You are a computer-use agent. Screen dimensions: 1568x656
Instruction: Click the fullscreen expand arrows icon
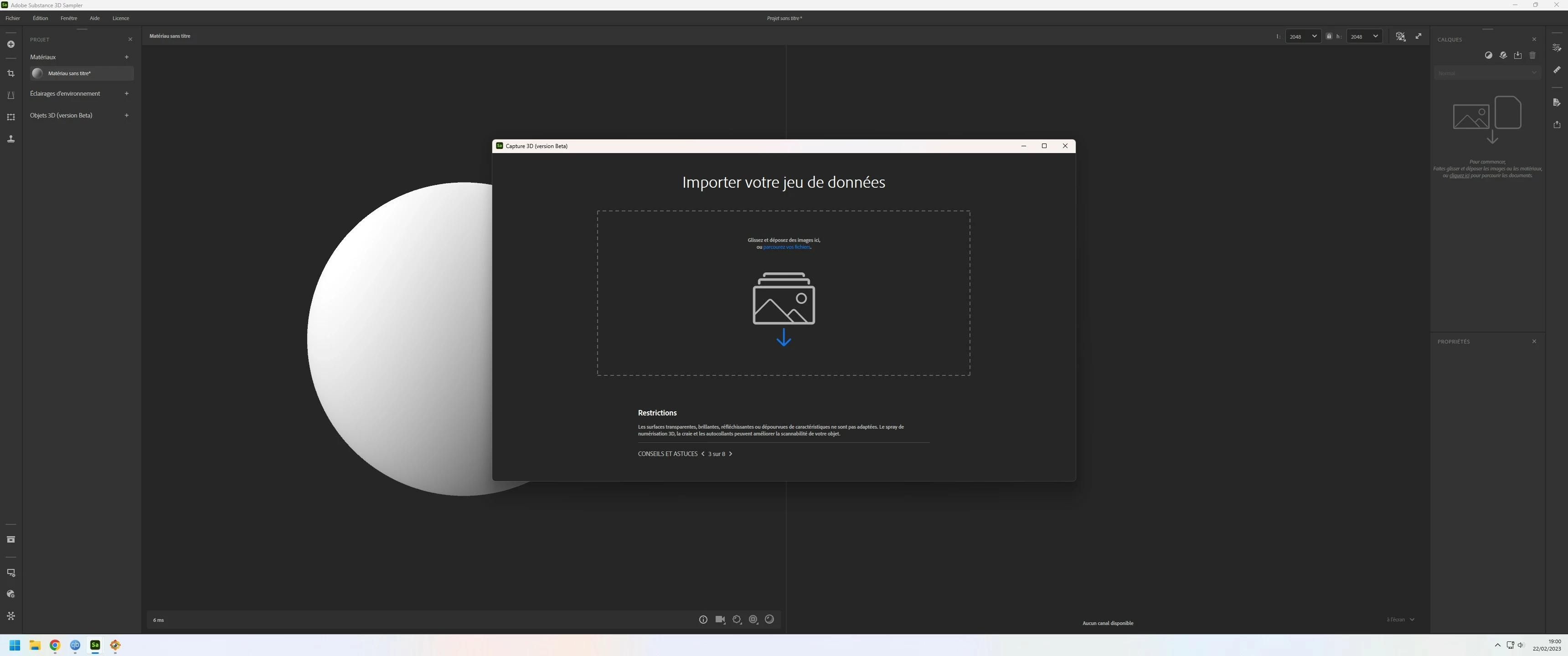click(x=1418, y=36)
